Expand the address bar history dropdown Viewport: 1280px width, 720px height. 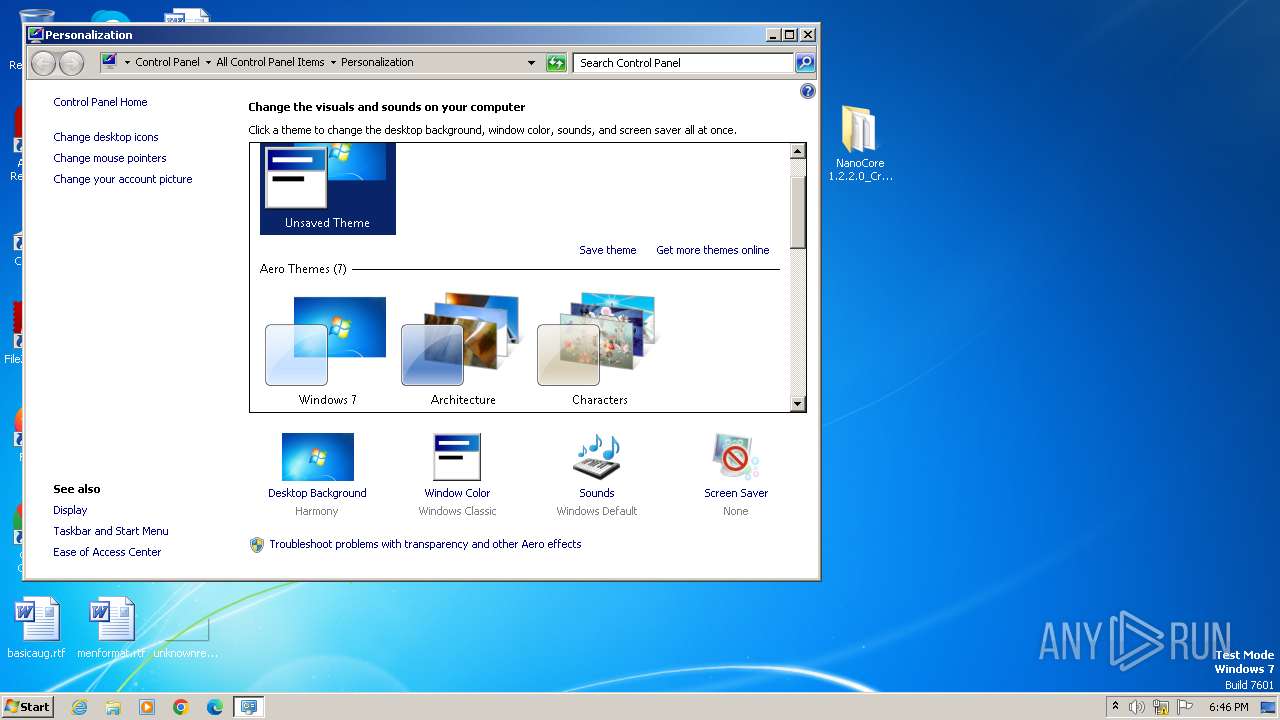(531, 63)
